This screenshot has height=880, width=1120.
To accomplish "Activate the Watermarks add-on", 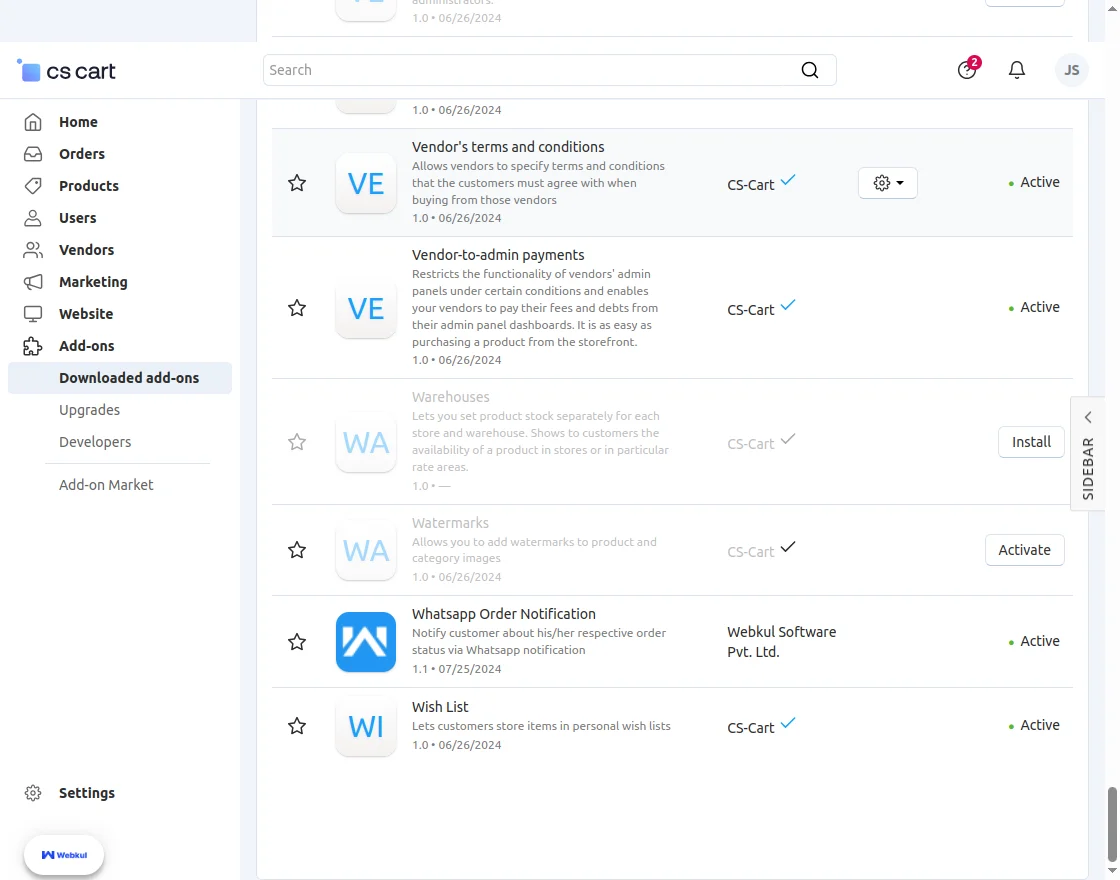I will [1024, 550].
